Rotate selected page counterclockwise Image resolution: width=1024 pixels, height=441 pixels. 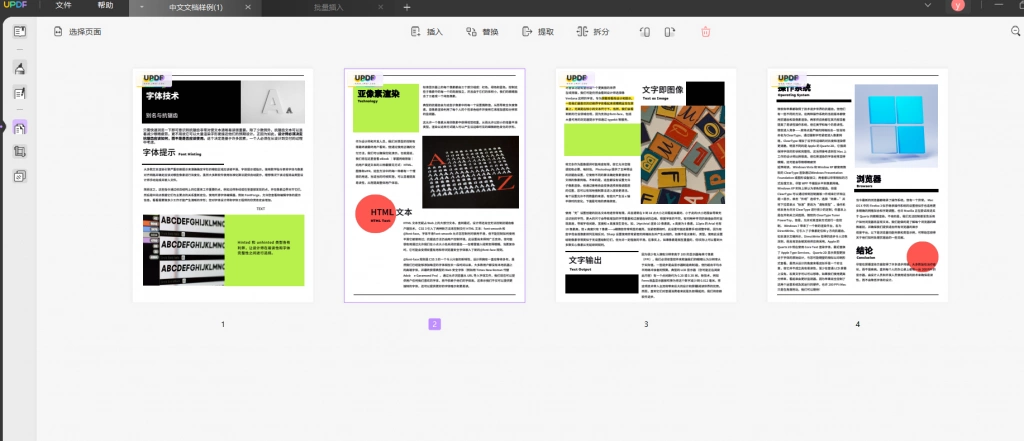tap(645, 31)
